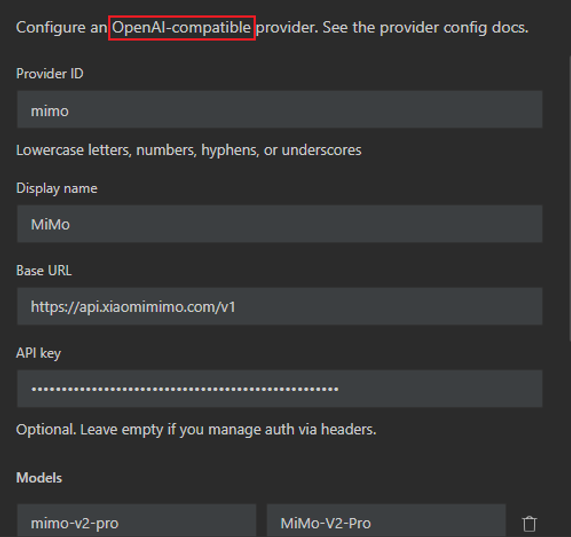This screenshot has height=537, width=571.
Task: Edit the MiMo-V2-Pro model name field
Action: pos(386,521)
